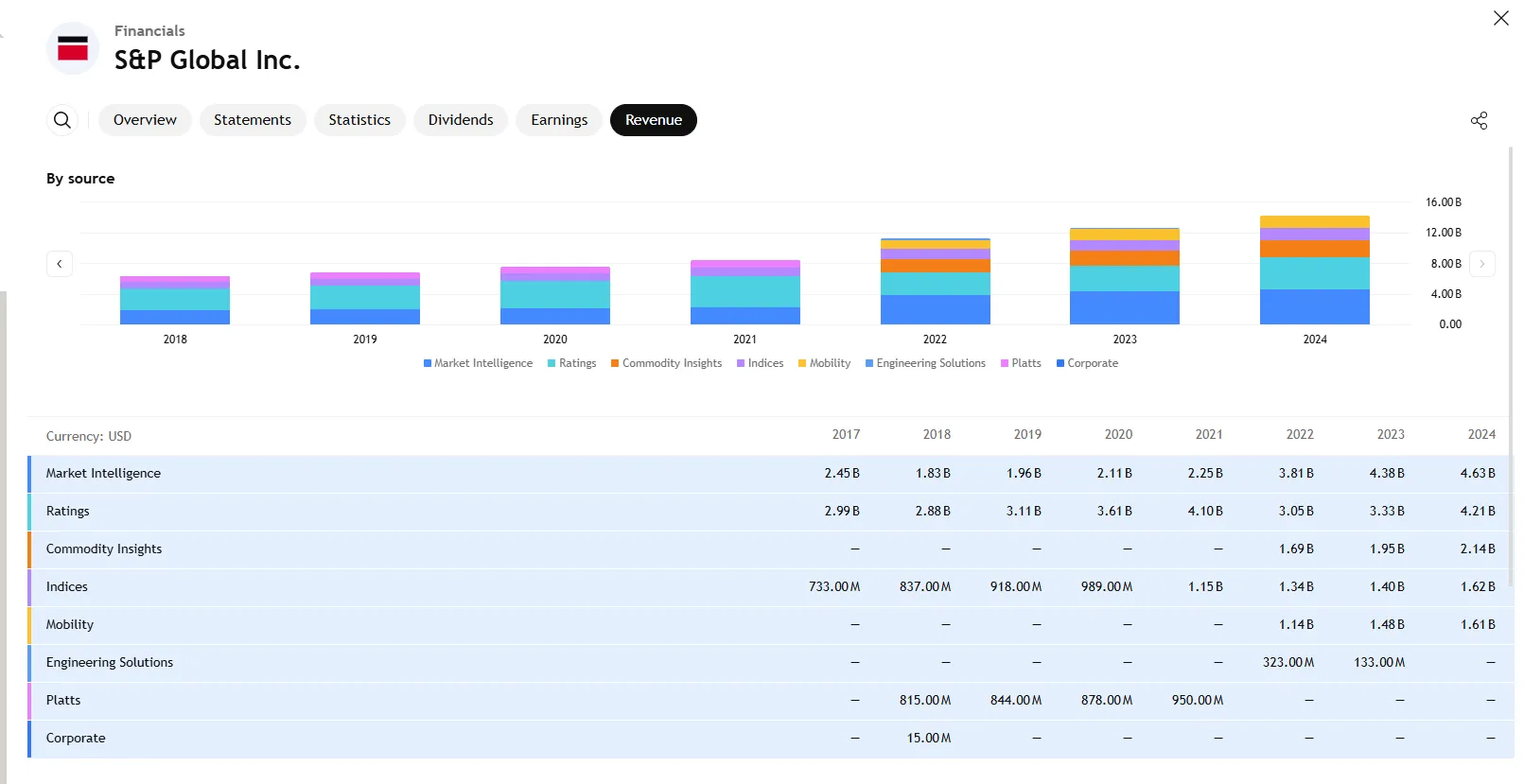Click the S&P Global company logo
The image size is (1524, 784).
point(73,48)
